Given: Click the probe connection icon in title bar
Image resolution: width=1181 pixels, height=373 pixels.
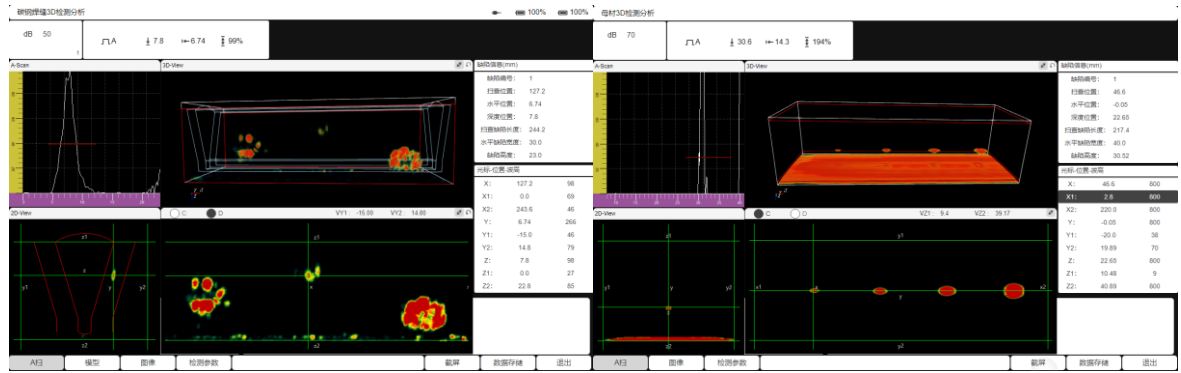Looking at the screenshot, I should (496, 12).
